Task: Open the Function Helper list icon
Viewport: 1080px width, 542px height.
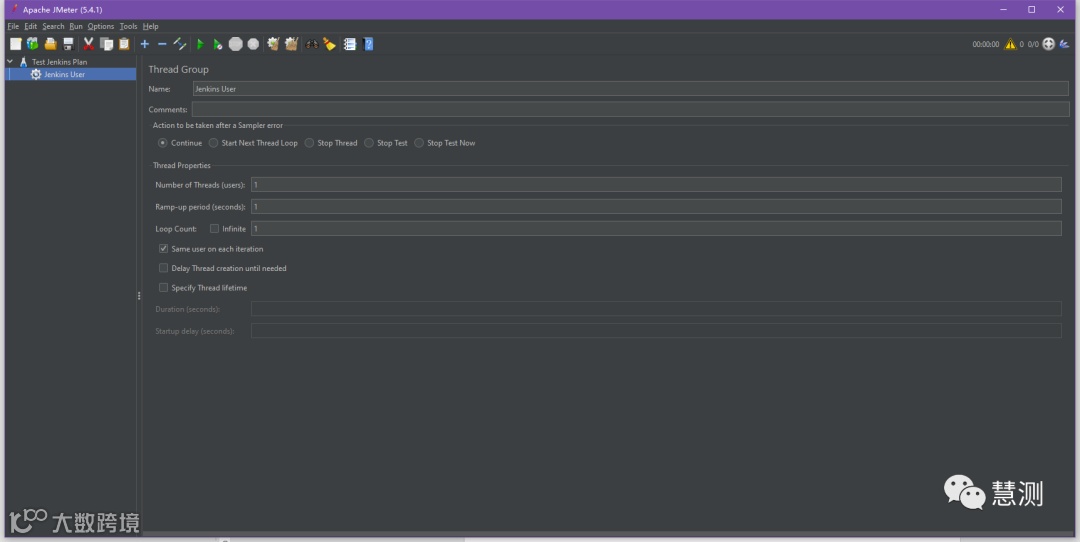Action: (x=350, y=44)
